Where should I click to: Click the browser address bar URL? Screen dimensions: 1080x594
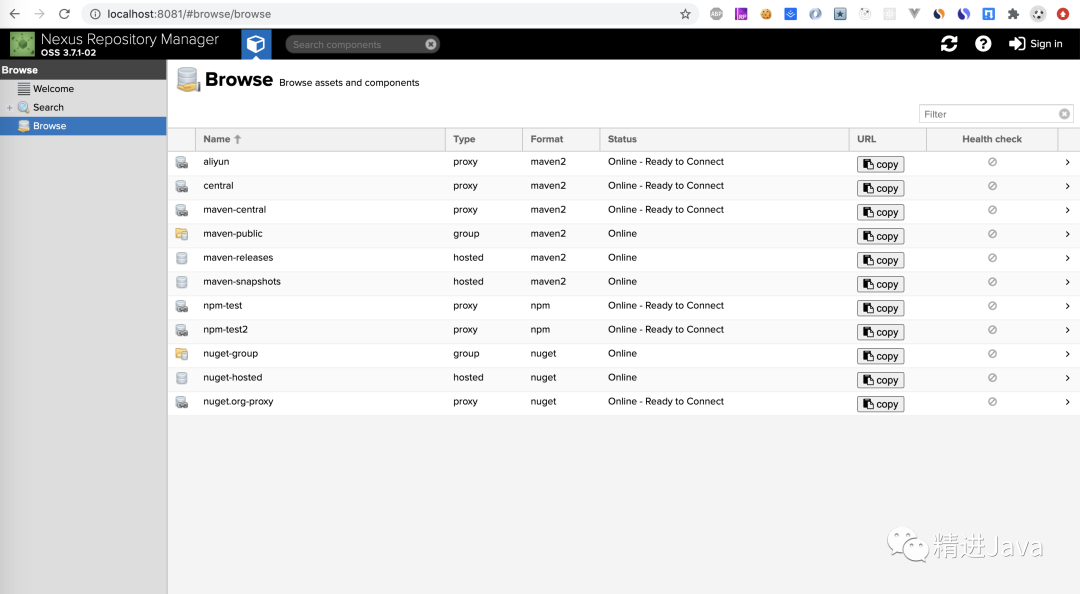189,14
